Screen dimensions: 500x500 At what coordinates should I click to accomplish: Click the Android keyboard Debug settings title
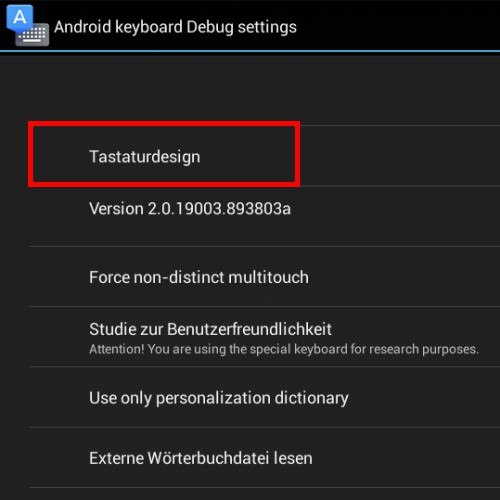coord(175,27)
